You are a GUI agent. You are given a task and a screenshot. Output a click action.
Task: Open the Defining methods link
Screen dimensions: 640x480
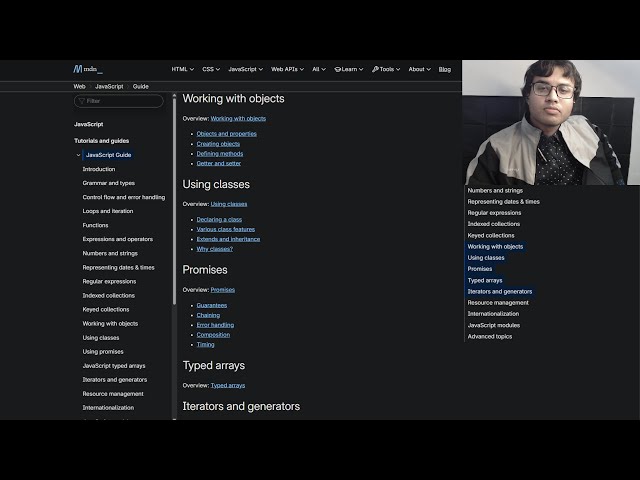click(x=220, y=154)
